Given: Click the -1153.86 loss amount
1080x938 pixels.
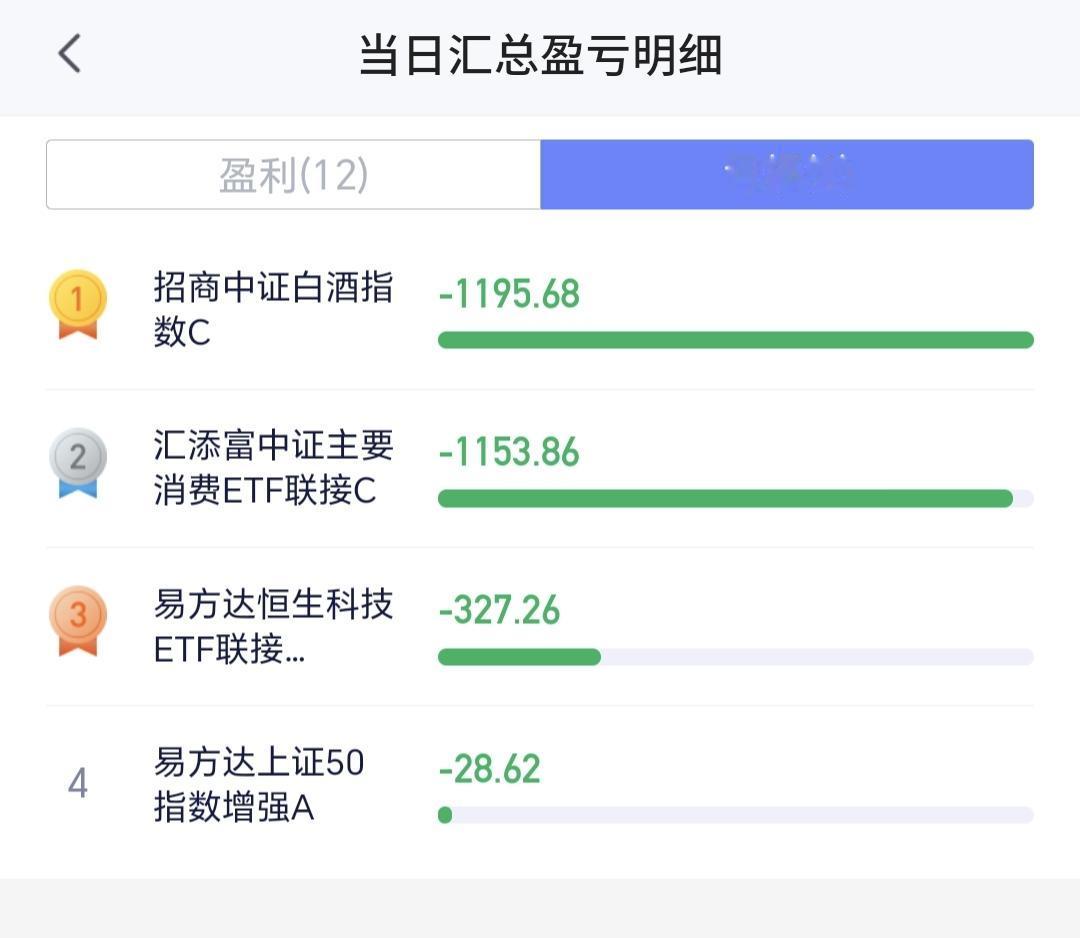Looking at the screenshot, I should [509, 452].
